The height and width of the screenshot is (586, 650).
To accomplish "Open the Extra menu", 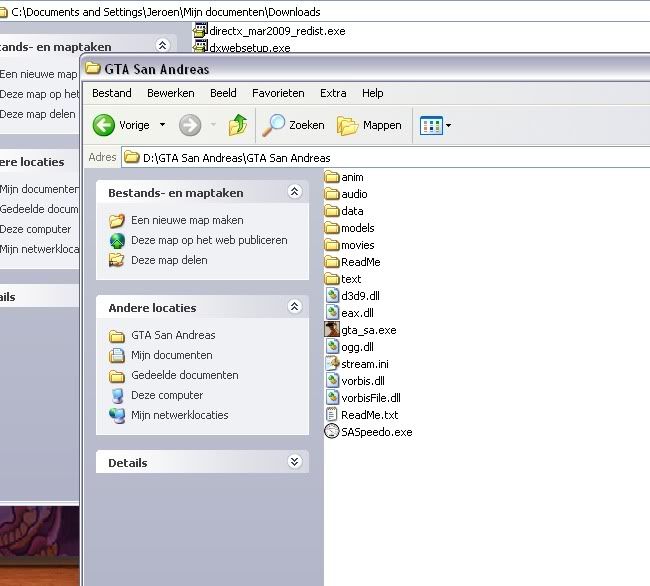I will pos(333,93).
